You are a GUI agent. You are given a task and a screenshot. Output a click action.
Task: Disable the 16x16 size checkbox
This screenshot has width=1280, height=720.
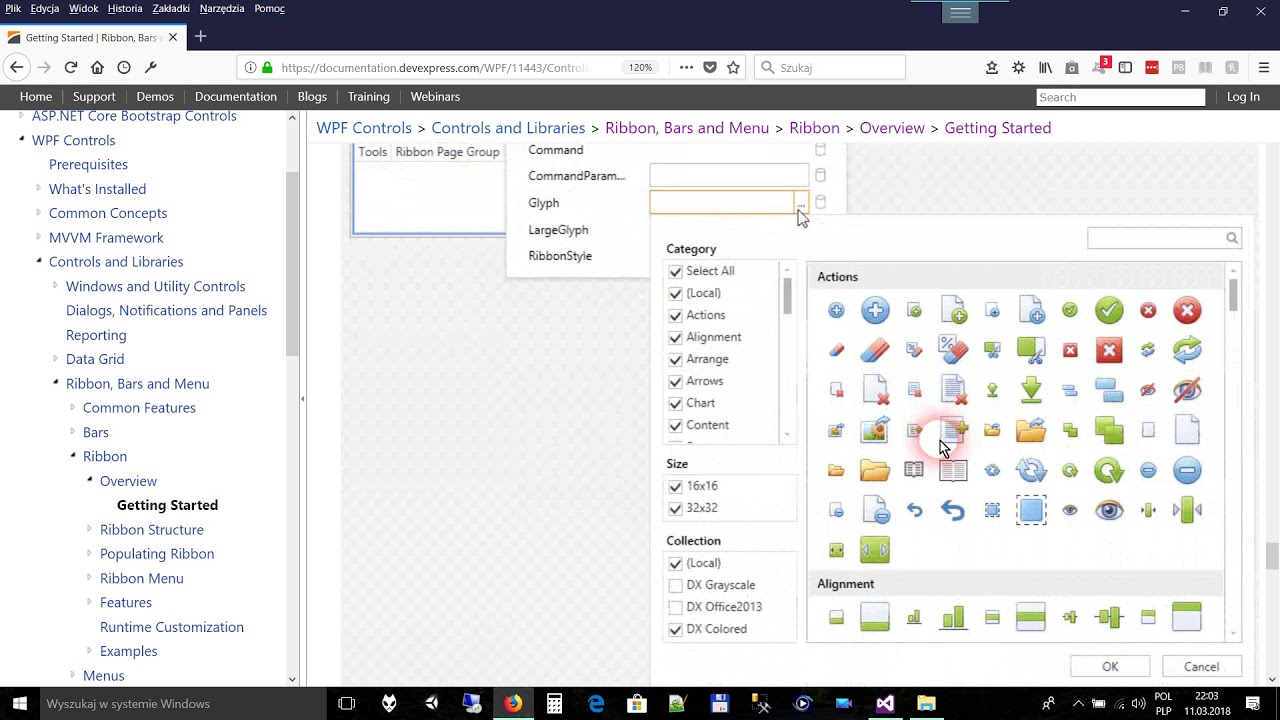[675, 486]
